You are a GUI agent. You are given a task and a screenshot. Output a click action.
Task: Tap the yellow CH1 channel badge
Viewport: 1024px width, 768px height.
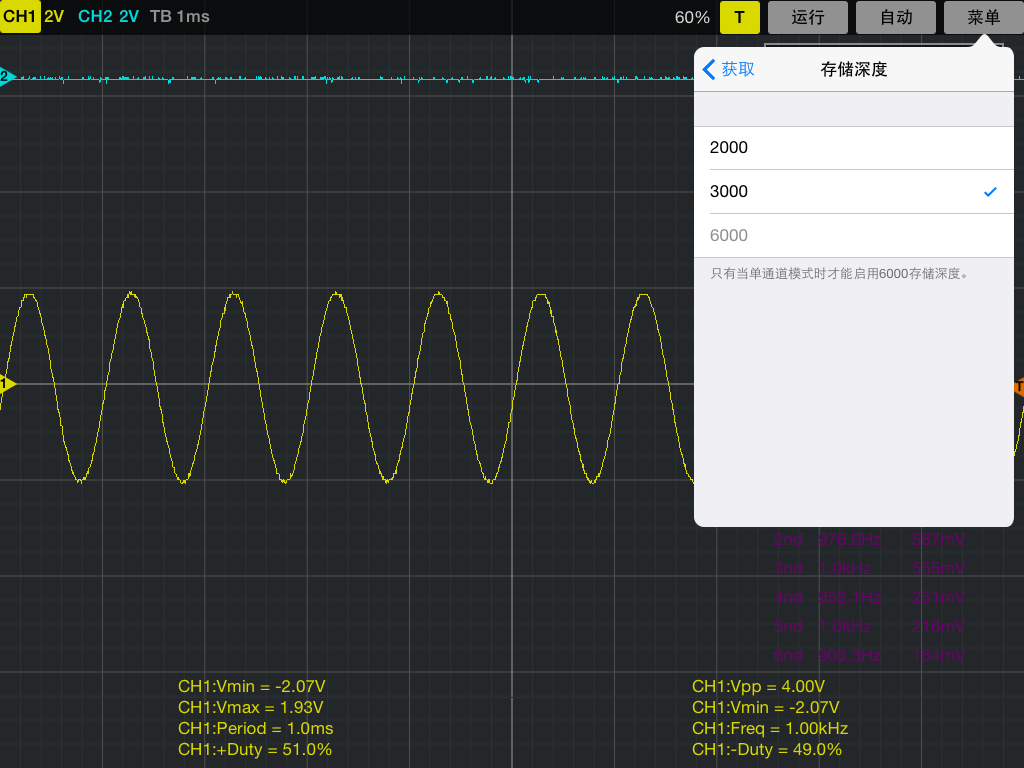click(x=20, y=17)
